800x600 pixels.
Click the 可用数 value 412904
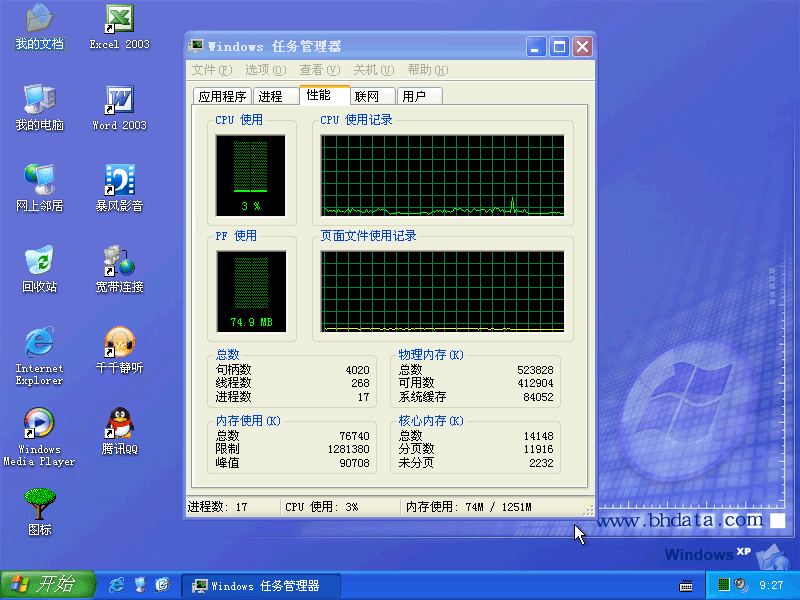pos(535,383)
